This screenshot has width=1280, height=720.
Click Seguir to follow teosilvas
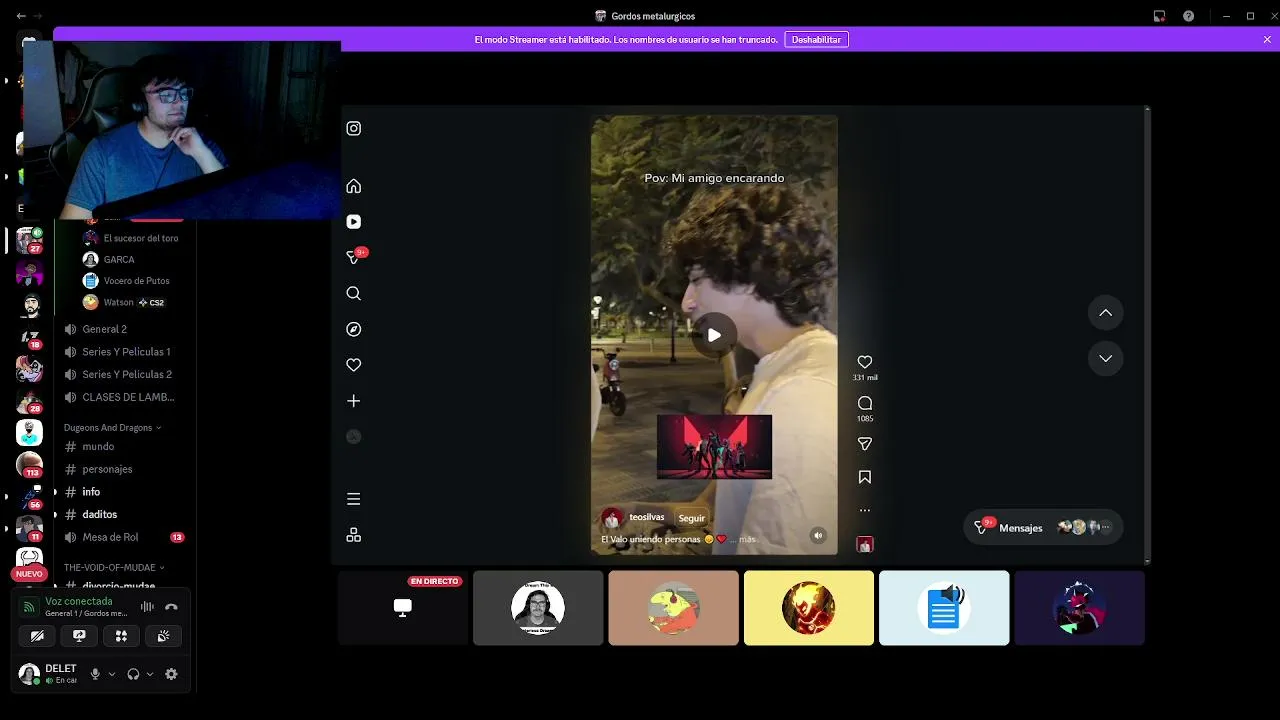(x=692, y=518)
